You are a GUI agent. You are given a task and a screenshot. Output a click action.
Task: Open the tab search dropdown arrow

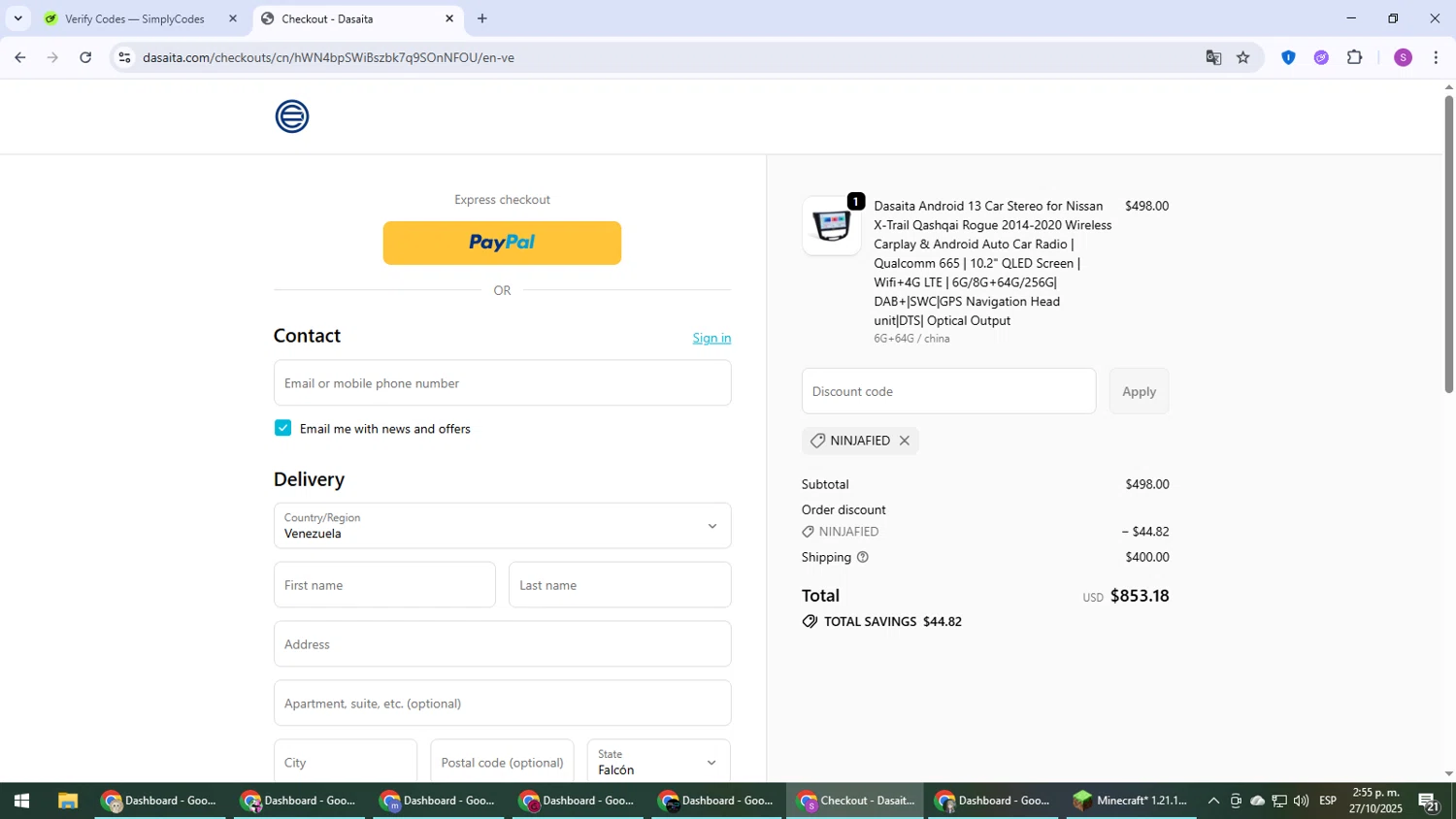coord(17,18)
